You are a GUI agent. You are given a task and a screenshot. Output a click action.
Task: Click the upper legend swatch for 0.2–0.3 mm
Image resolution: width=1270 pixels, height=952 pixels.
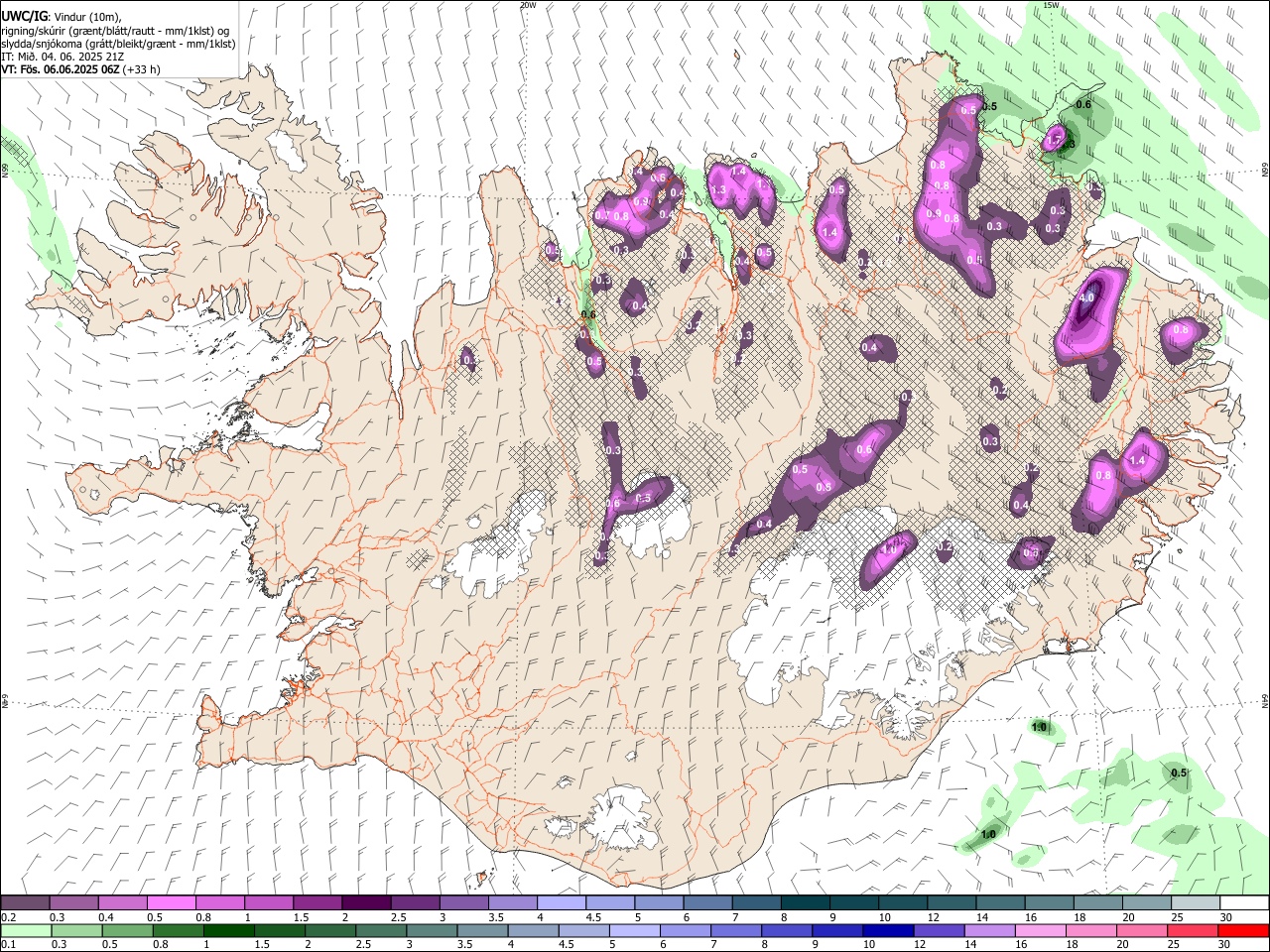point(25,902)
